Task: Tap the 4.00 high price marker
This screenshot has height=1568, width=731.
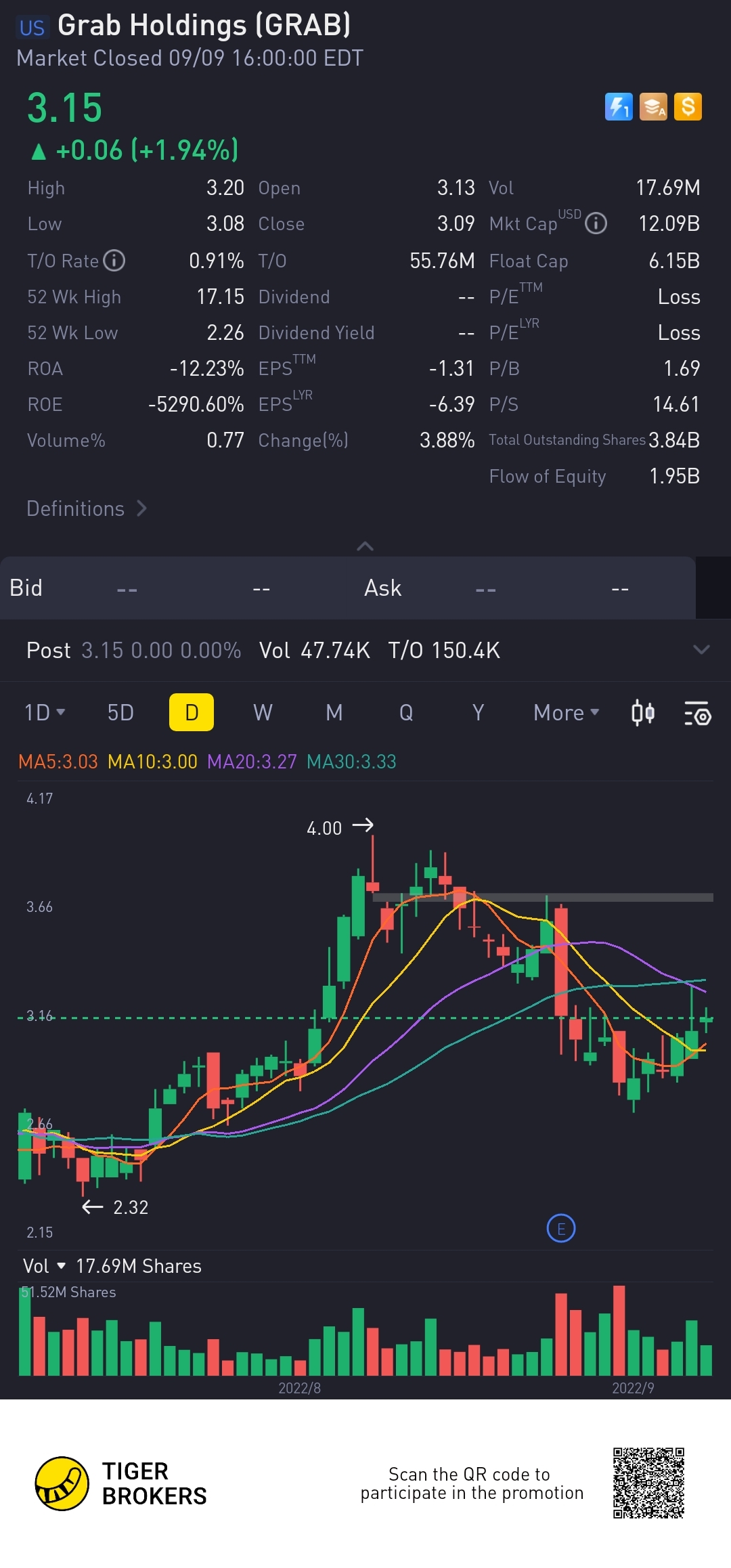Action: 340,827
